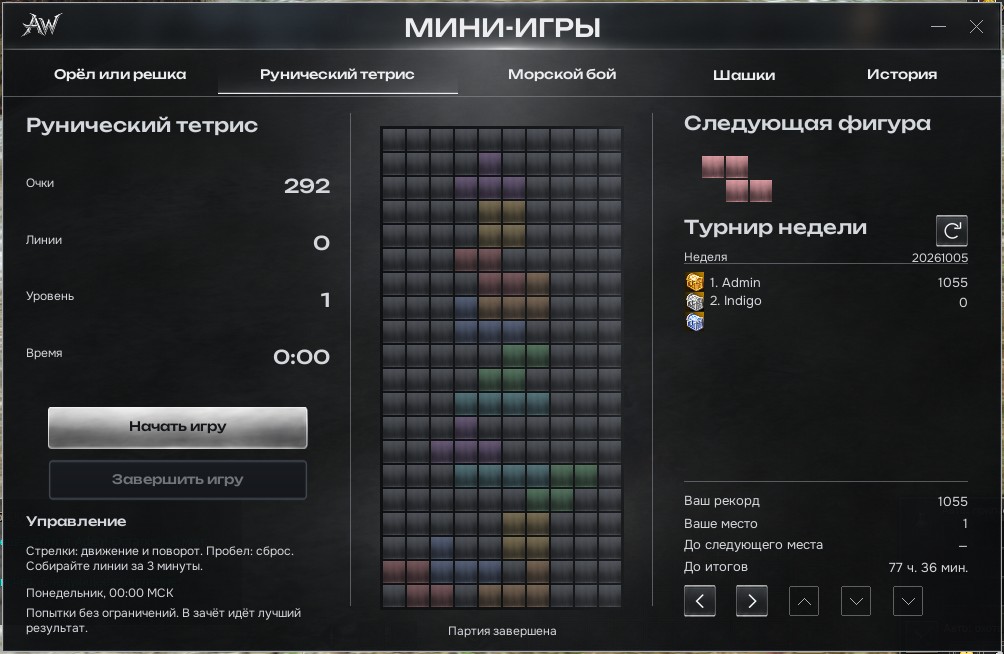Click the Линии value 0
Viewport: 1004px width, 654px height.
click(x=321, y=243)
